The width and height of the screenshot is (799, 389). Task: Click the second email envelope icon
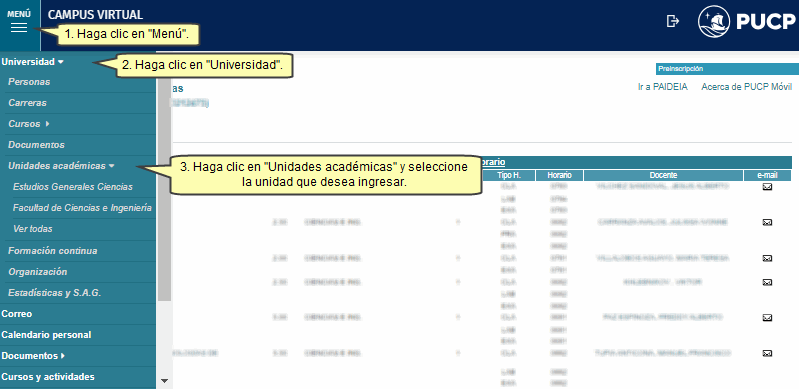pos(767,222)
